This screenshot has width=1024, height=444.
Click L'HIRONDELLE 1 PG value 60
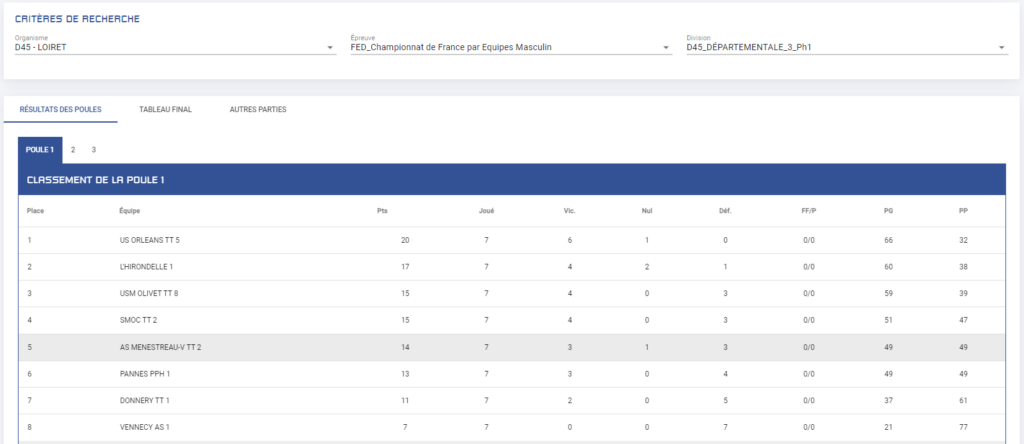point(888,267)
